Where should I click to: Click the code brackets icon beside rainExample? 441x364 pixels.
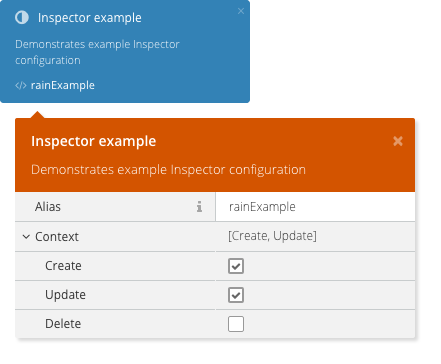click(x=21, y=86)
